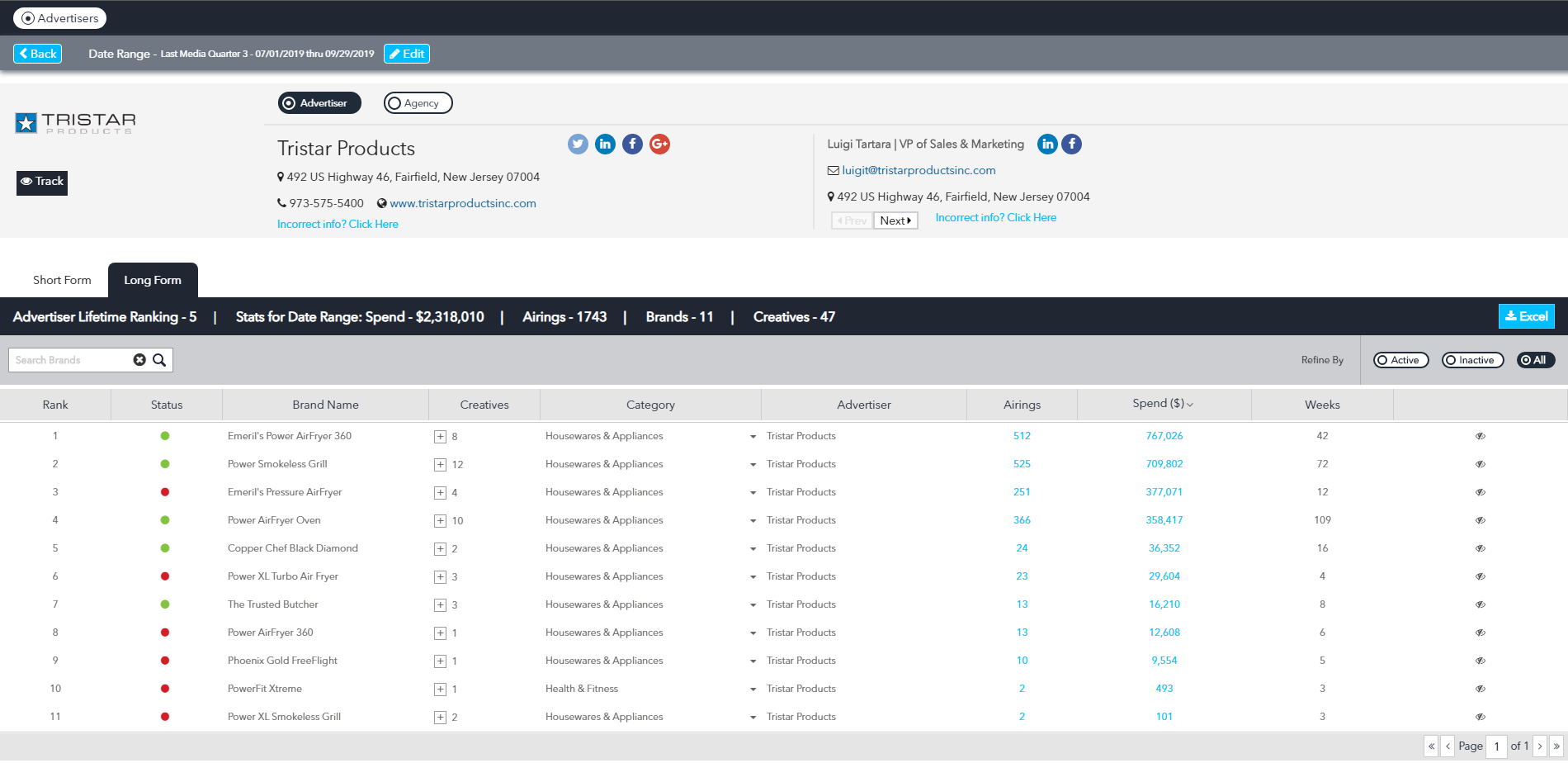
Task: Expand creatives for Power XL Smokeless Grill
Action: [440, 718]
